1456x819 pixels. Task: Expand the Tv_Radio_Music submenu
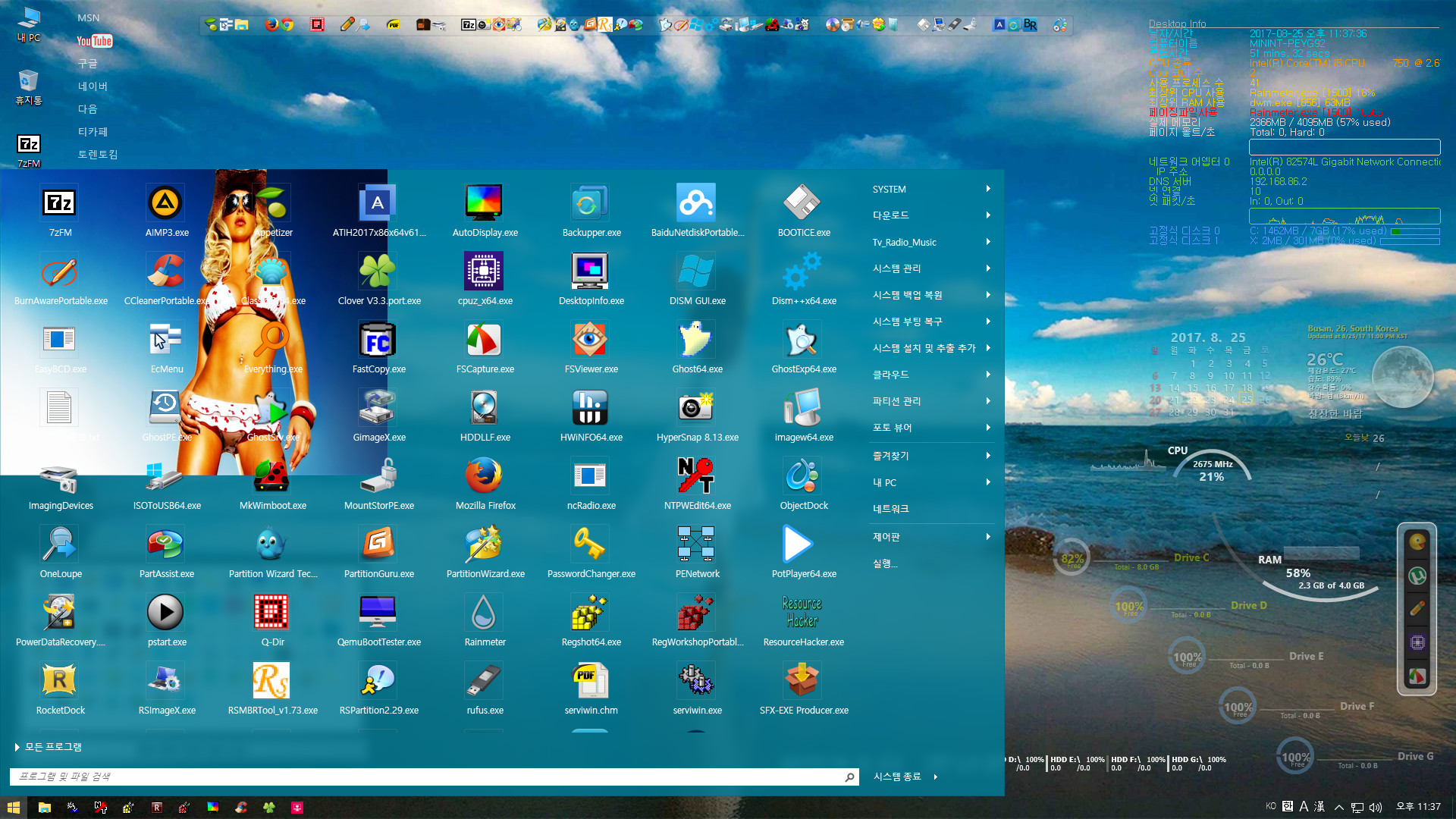click(931, 242)
